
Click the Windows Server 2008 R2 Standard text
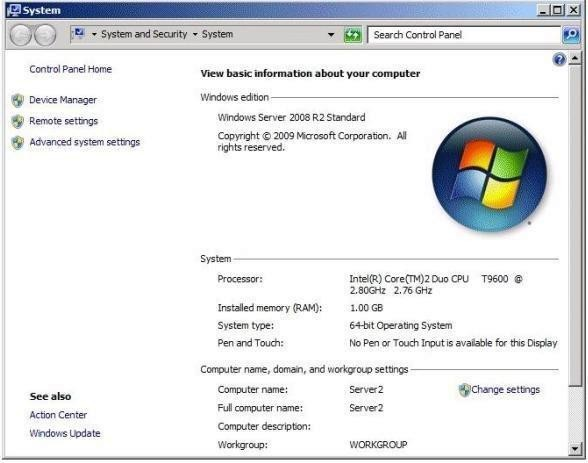pos(291,117)
